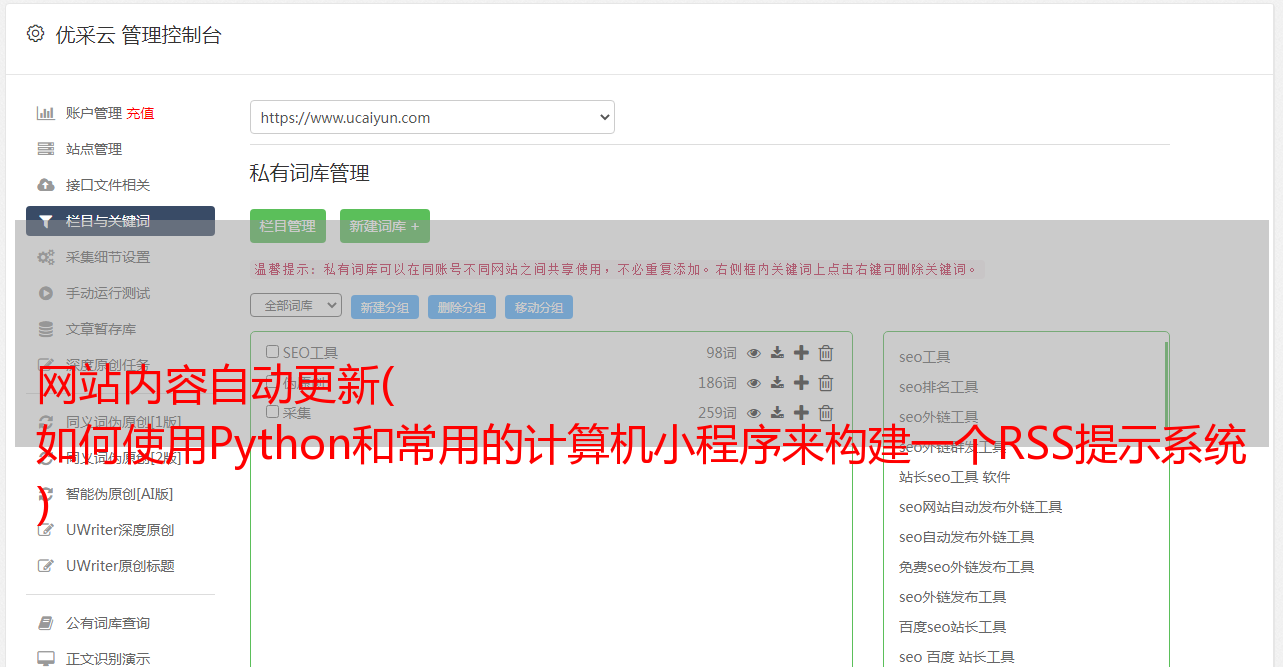Click the trash icon on the 186词 row
The width and height of the screenshot is (1283, 667).
pyautogui.click(x=826, y=383)
